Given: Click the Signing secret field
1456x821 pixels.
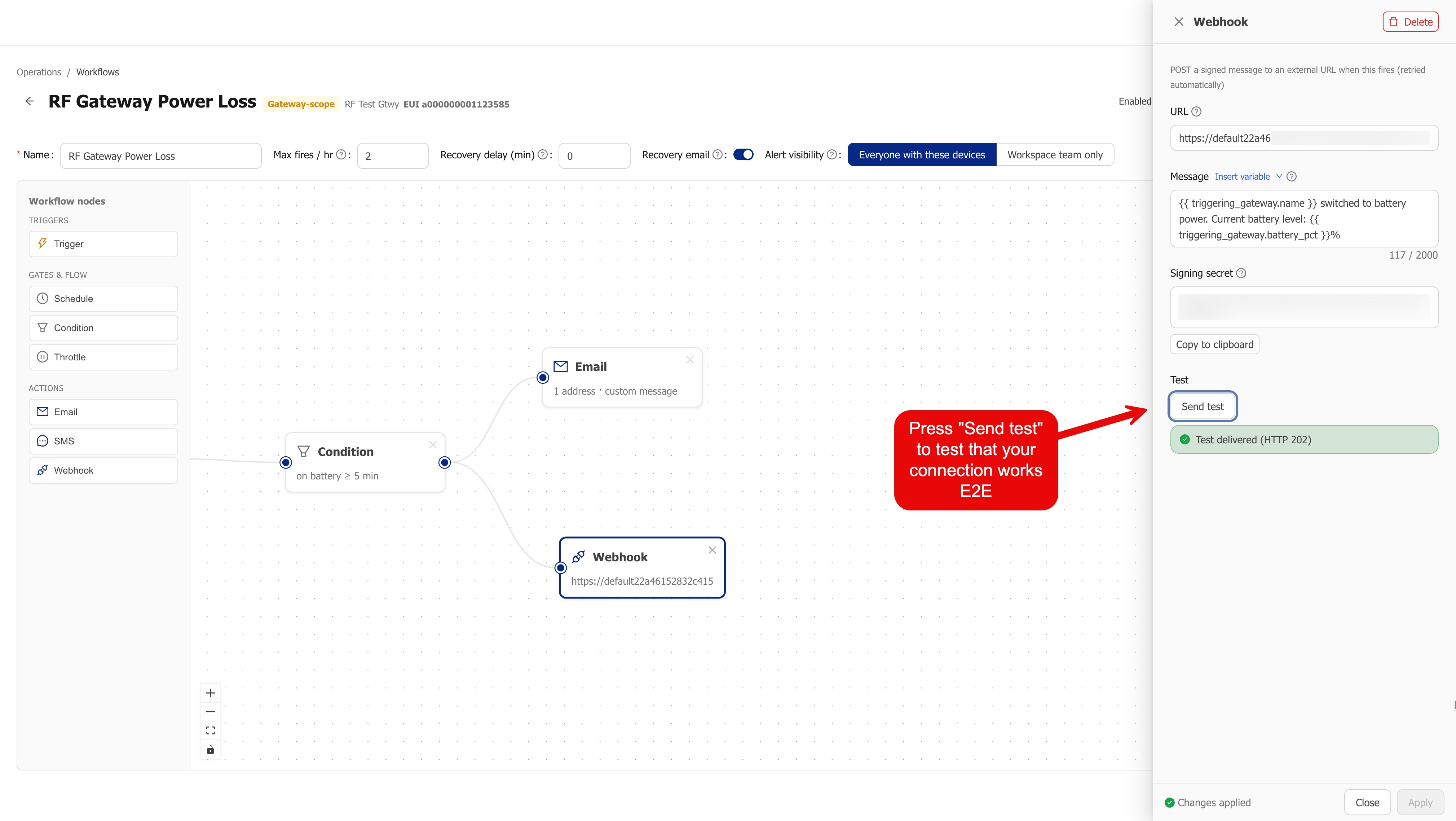Looking at the screenshot, I should [x=1303, y=308].
